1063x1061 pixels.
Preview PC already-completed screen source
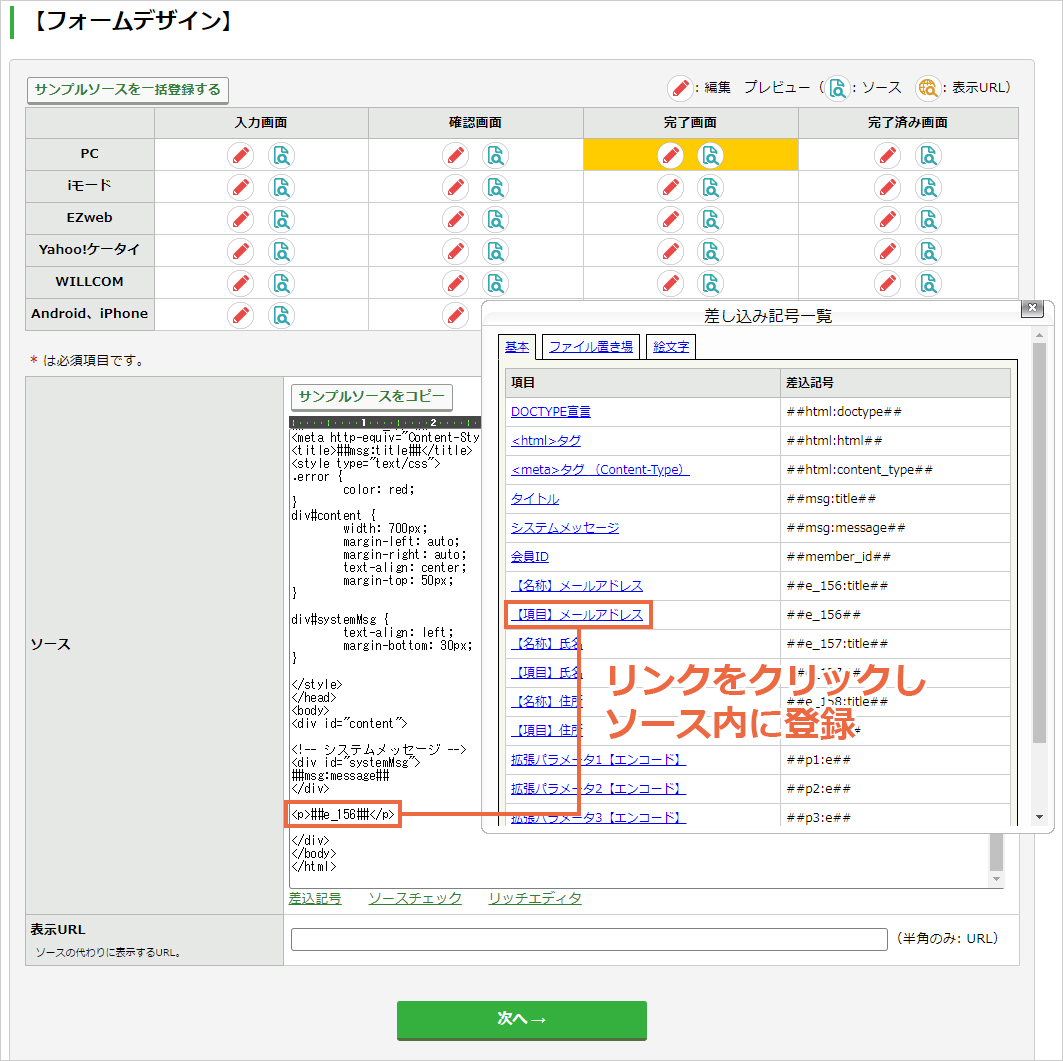tap(928, 156)
